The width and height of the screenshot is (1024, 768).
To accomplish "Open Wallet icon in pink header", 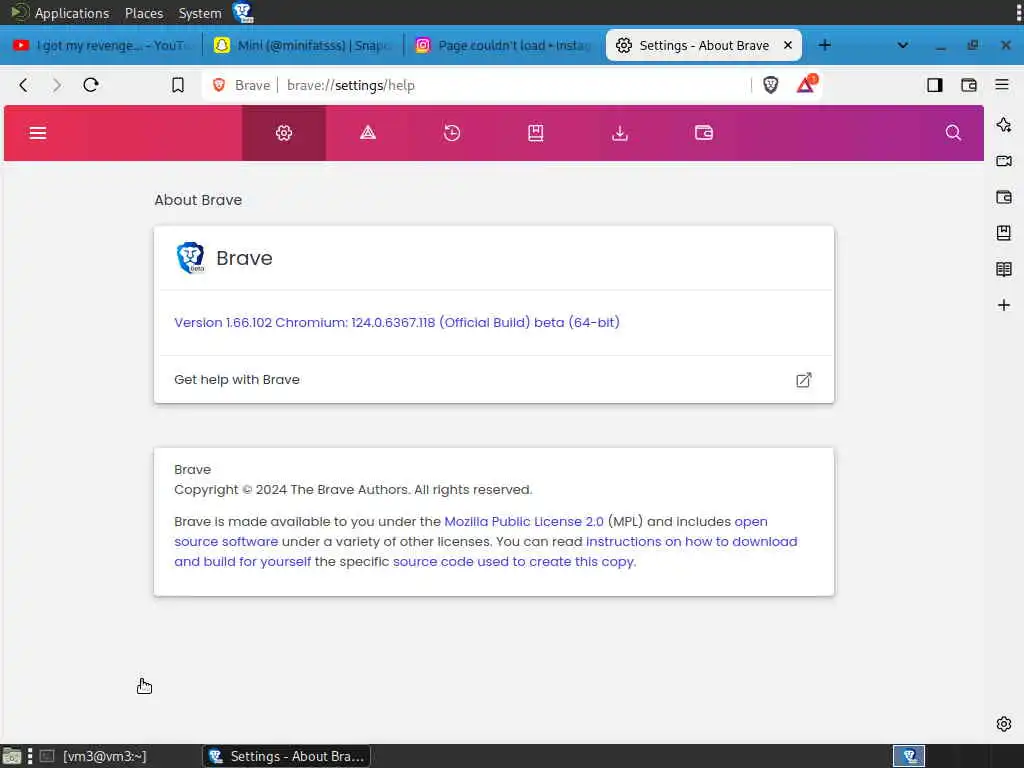I will pyautogui.click(x=704, y=133).
